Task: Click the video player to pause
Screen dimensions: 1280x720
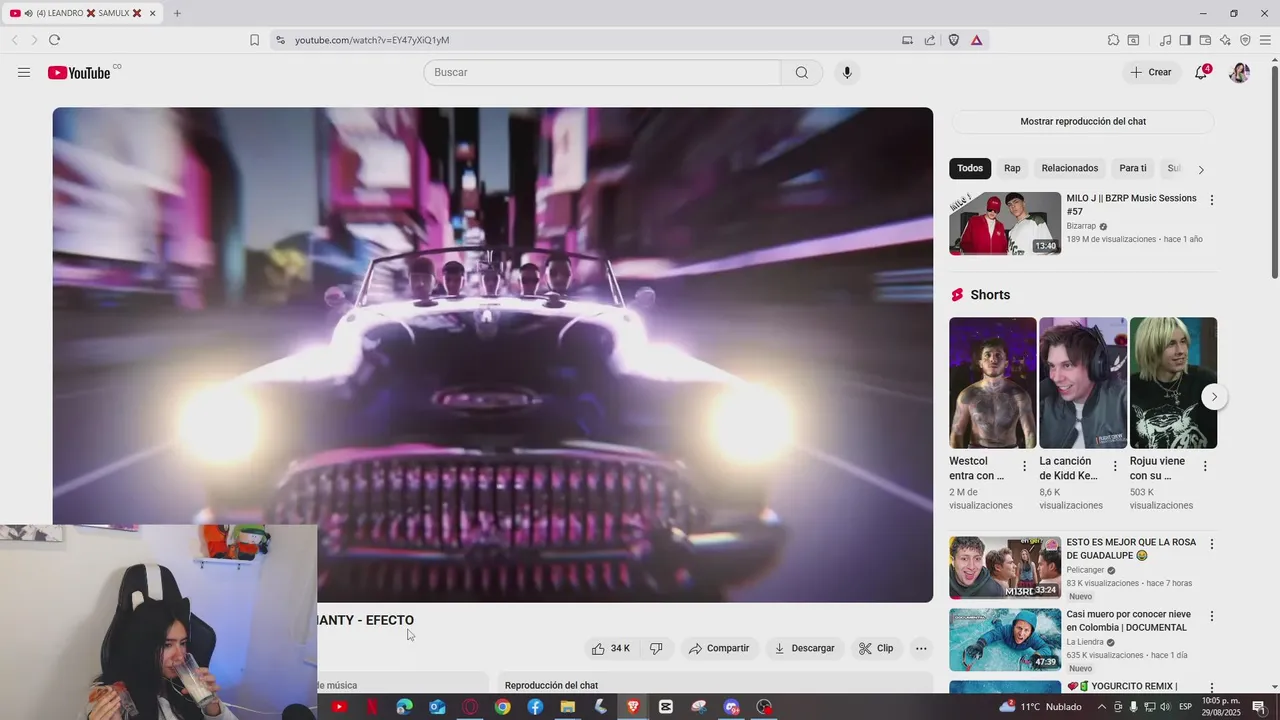Action: [493, 355]
